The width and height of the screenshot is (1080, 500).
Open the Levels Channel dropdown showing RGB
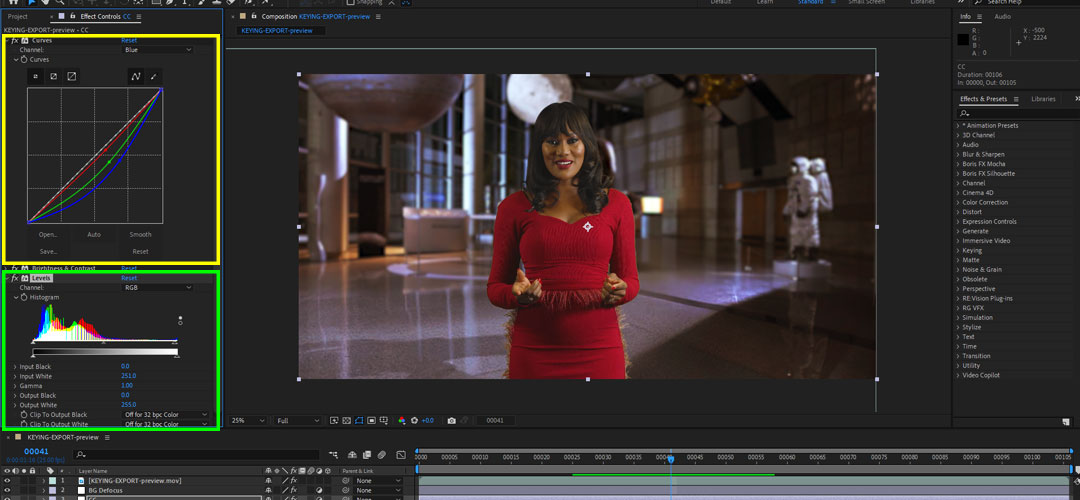tap(158, 287)
